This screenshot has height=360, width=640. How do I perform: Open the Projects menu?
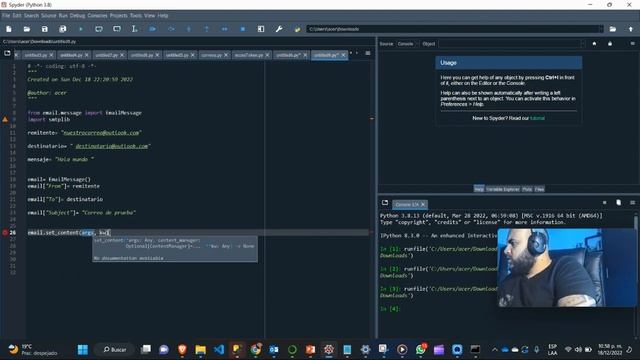[118, 16]
